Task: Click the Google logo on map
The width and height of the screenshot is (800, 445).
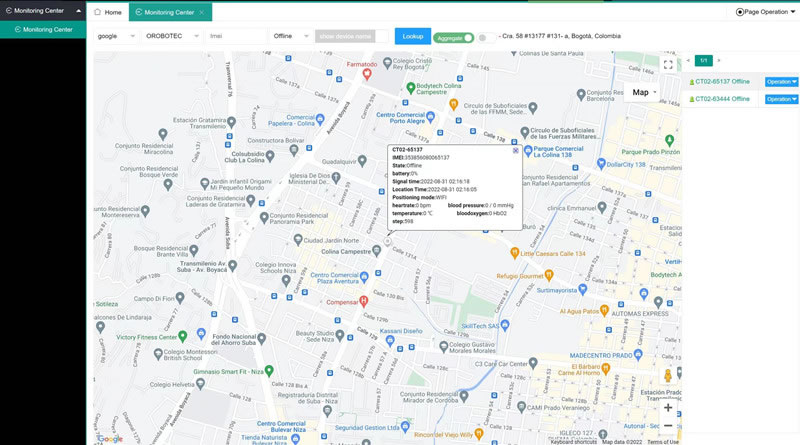Action: (110, 439)
